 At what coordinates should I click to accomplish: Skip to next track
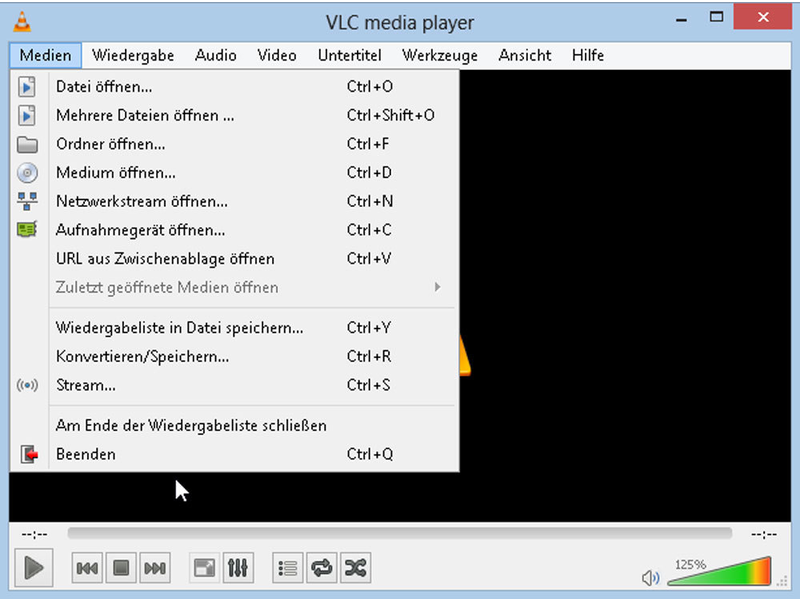pos(155,568)
